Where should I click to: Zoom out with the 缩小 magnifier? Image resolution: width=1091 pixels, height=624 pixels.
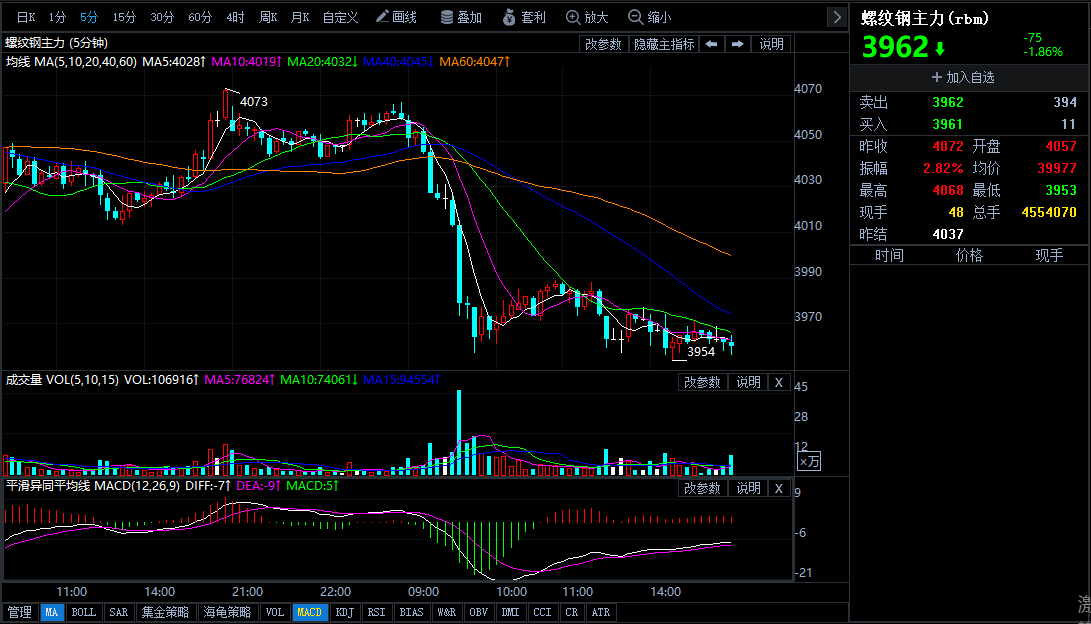click(649, 17)
